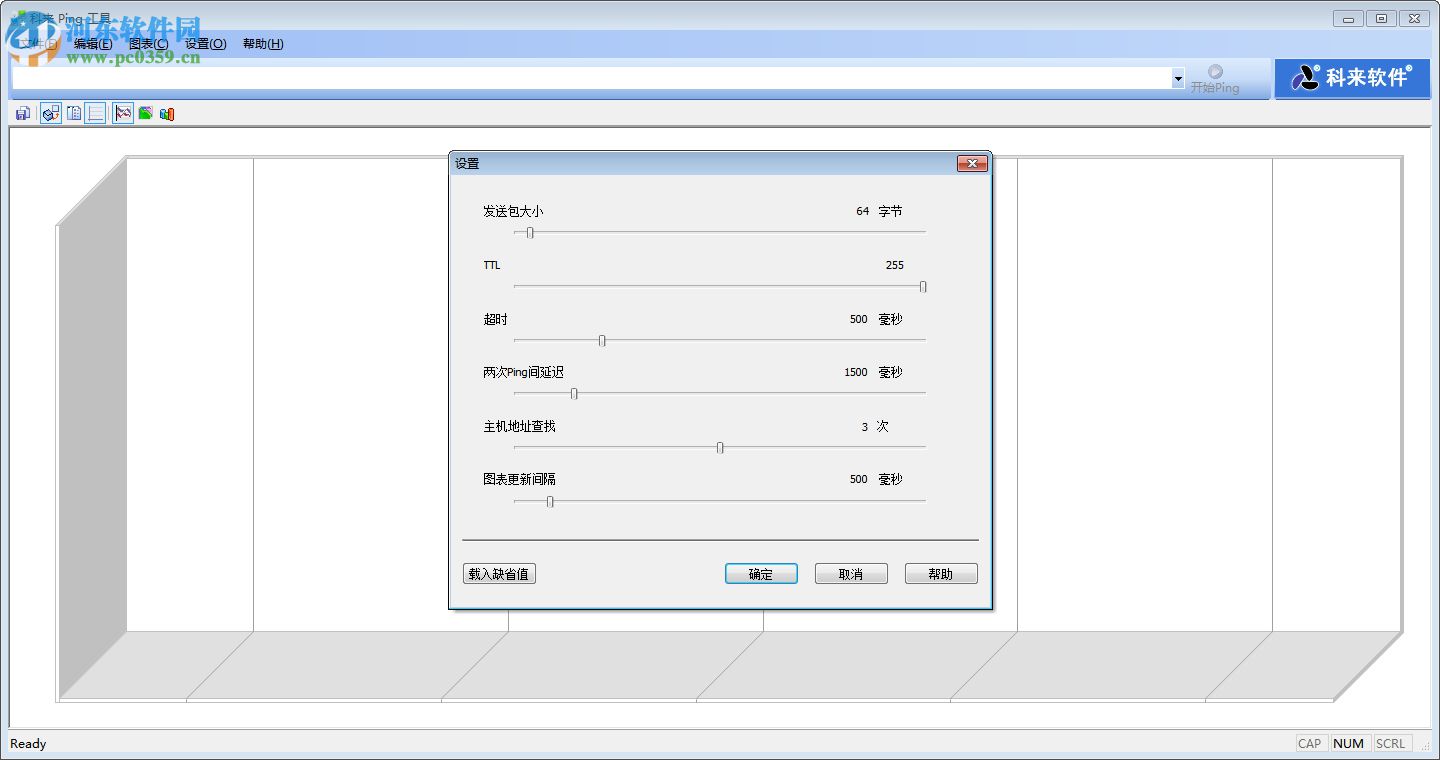Image resolution: width=1440 pixels, height=760 pixels.
Task: Open the 图表(C) menu
Action: 148,44
